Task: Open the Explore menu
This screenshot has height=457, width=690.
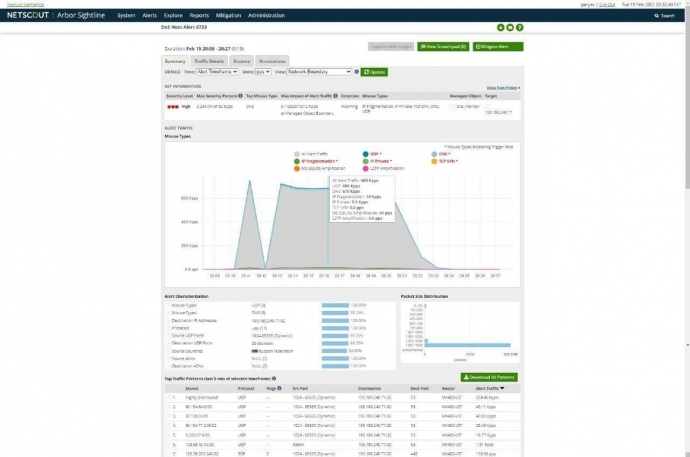Action: [173, 15]
